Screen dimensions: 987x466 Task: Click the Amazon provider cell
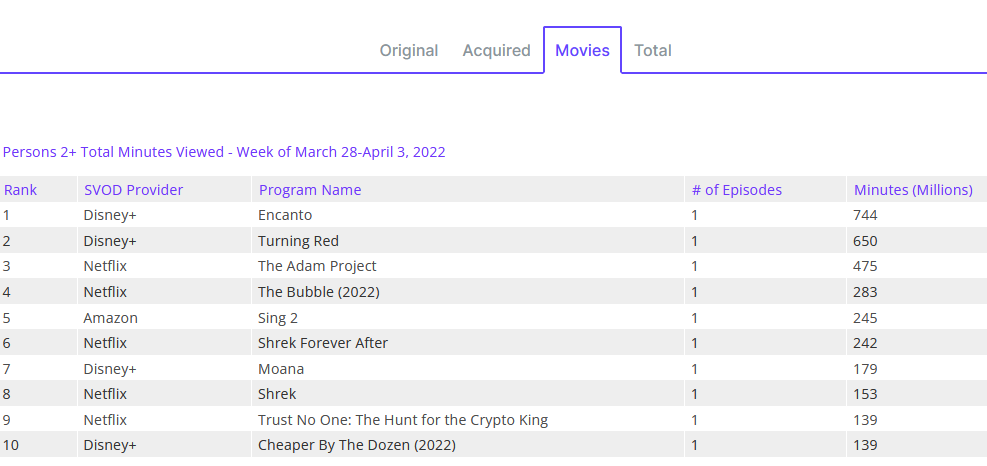pos(110,318)
